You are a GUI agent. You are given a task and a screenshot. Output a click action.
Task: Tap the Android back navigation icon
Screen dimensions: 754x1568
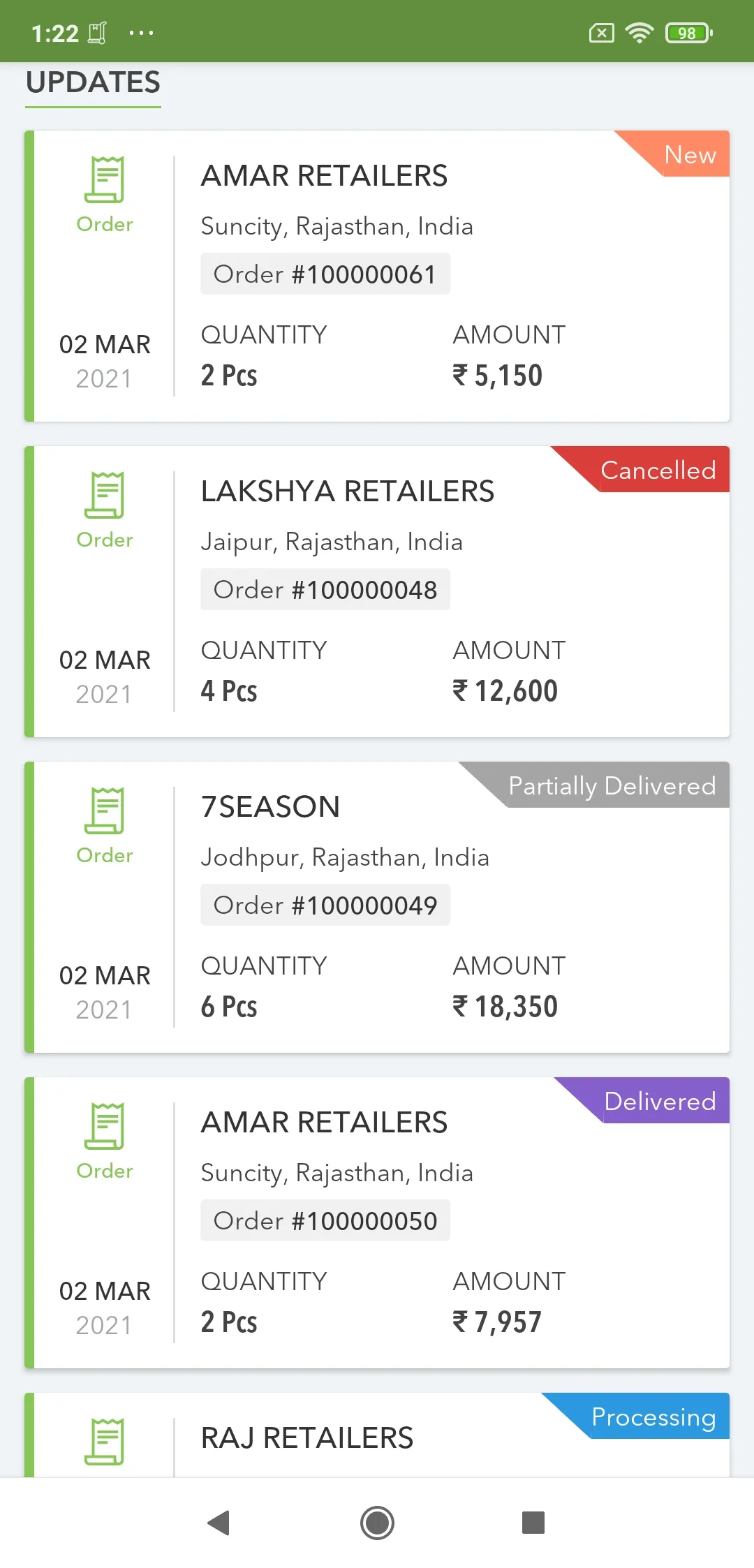pos(219,1523)
